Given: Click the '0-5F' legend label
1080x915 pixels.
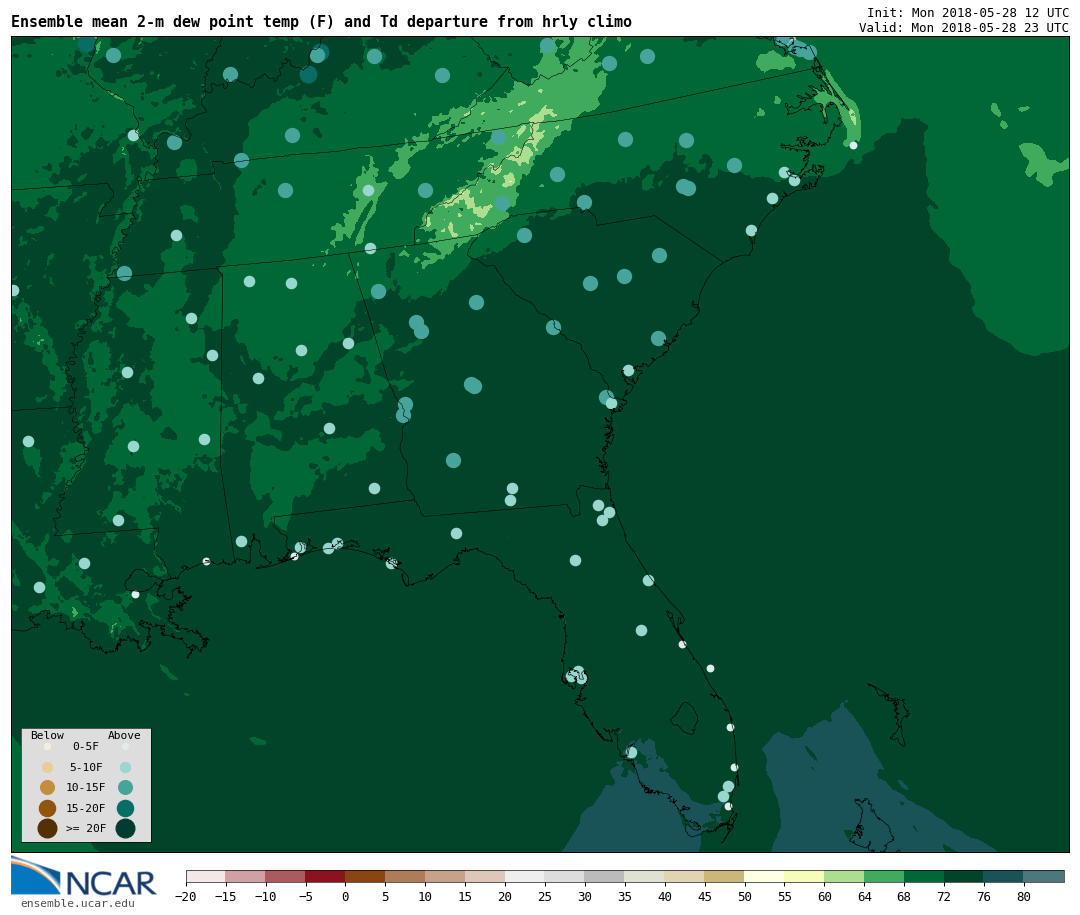Looking at the screenshot, I should [86, 746].
